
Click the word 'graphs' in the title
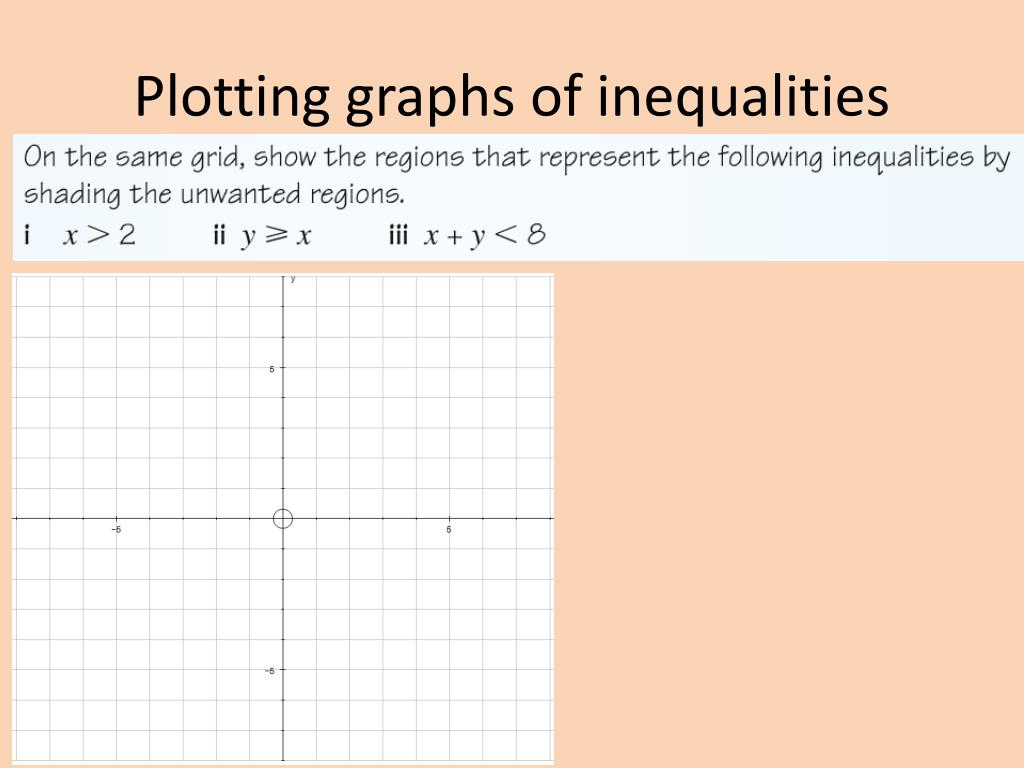[x=429, y=97]
